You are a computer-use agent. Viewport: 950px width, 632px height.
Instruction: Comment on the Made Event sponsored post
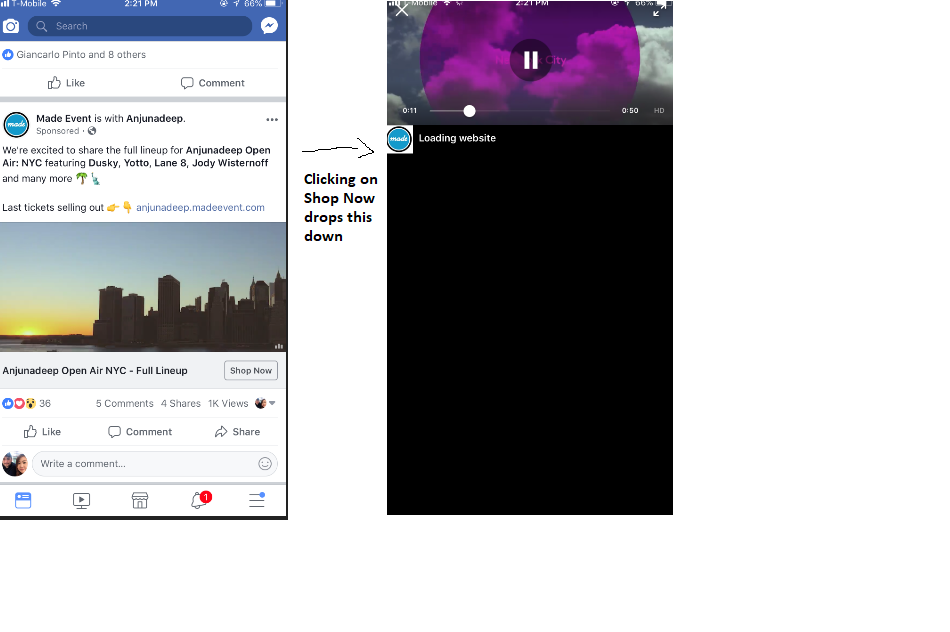point(140,431)
